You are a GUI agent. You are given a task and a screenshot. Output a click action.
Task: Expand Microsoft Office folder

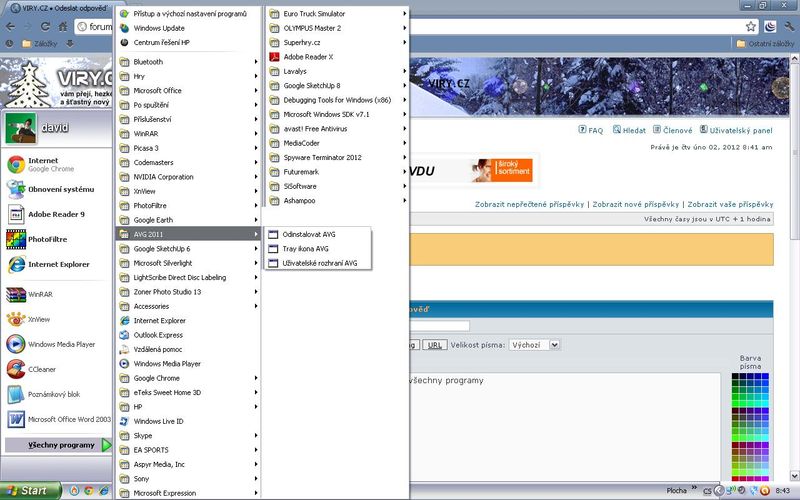point(188,90)
